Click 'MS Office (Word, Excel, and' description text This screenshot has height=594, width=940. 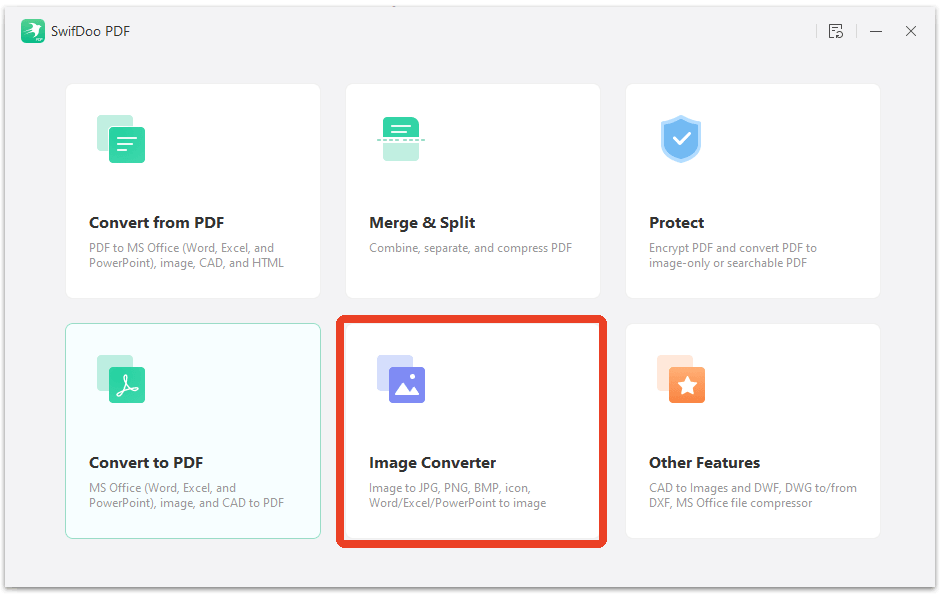186,495
